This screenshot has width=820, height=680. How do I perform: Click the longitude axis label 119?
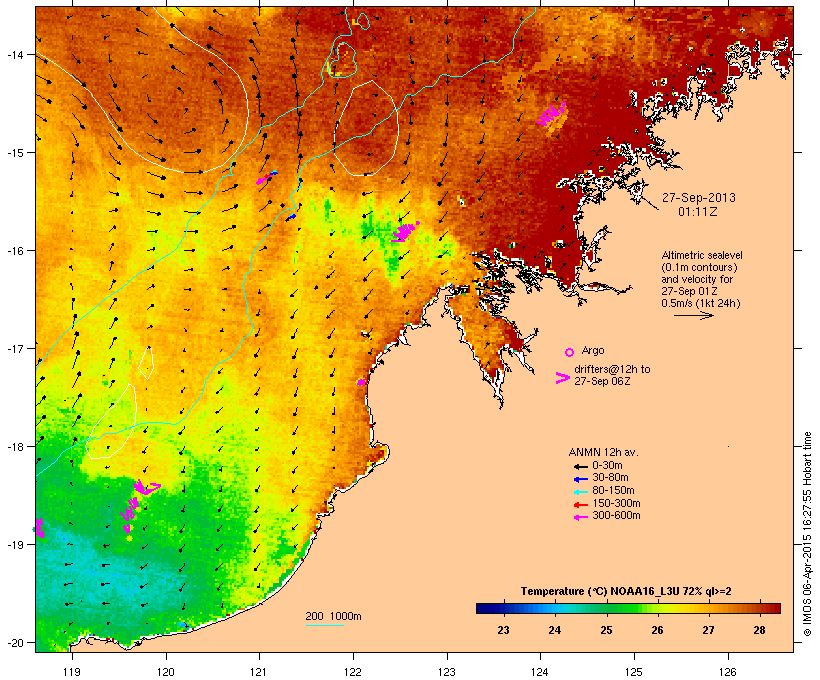pyautogui.click(x=72, y=671)
